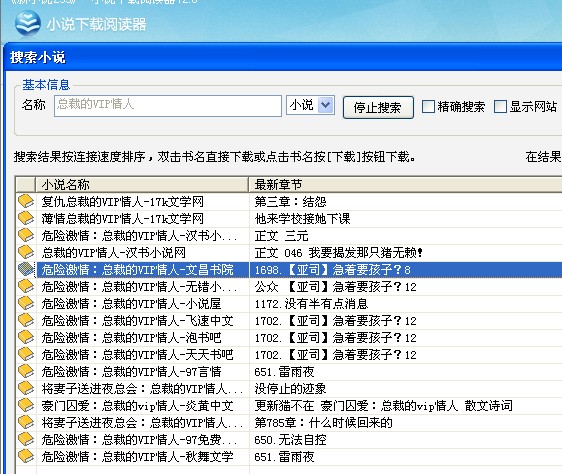Click chapter cell 第785章：什么时候回来的
The image size is (562, 474).
click(x=323, y=423)
